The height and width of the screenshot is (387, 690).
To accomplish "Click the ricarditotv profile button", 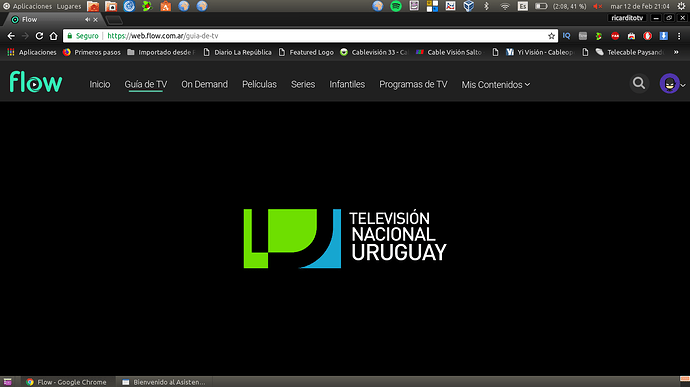I will pyautogui.click(x=627, y=18).
